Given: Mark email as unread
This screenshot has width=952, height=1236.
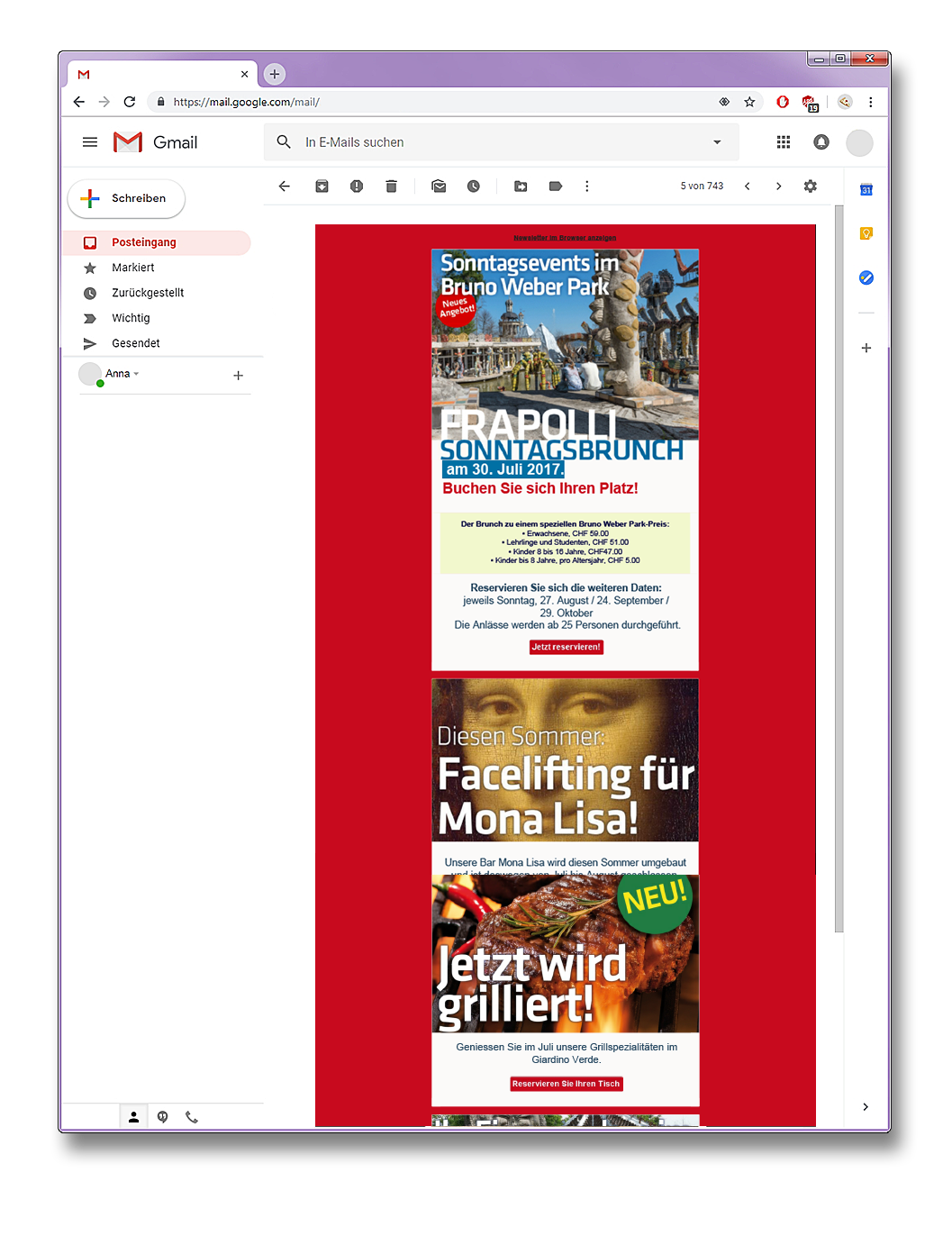Looking at the screenshot, I should [x=439, y=186].
